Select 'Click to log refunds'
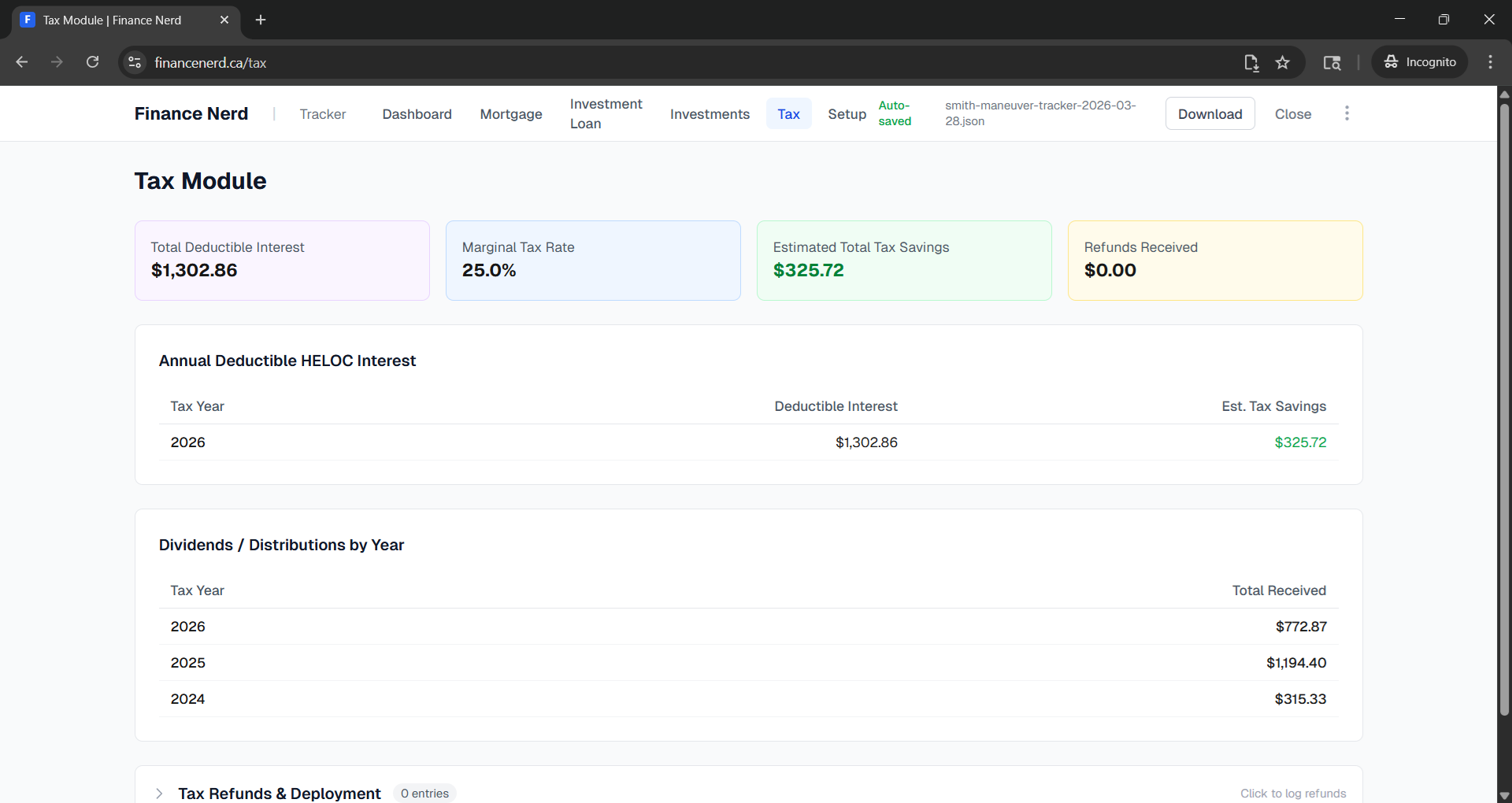 coord(1293,794)
